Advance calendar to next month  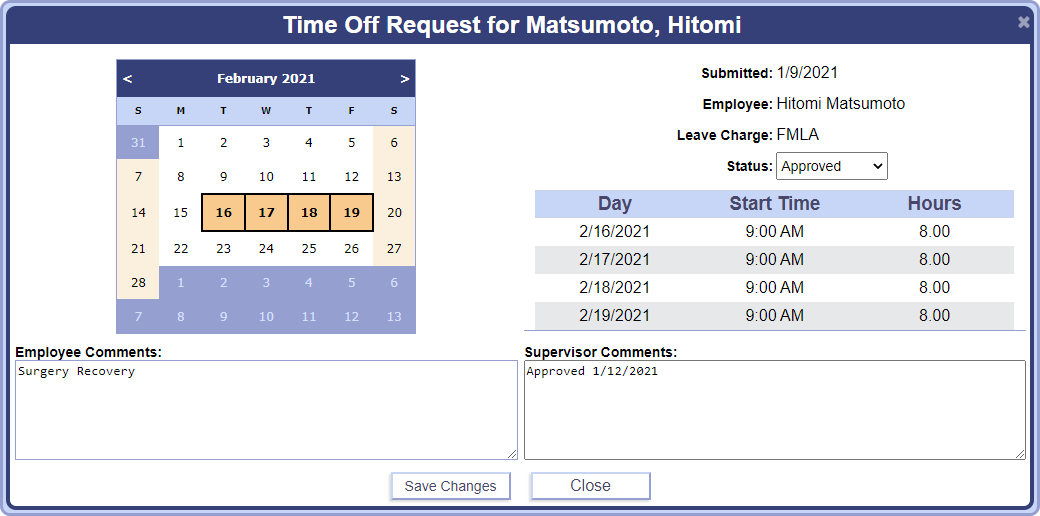(404, 78)
